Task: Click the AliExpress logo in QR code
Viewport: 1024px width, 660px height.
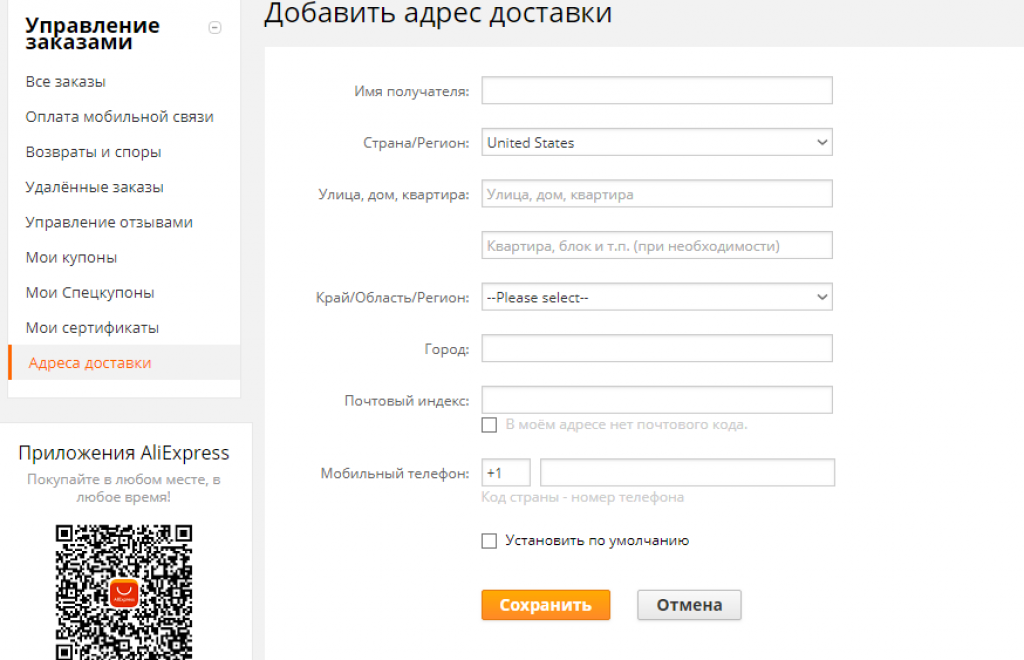Action: click(x=124, y=593)
